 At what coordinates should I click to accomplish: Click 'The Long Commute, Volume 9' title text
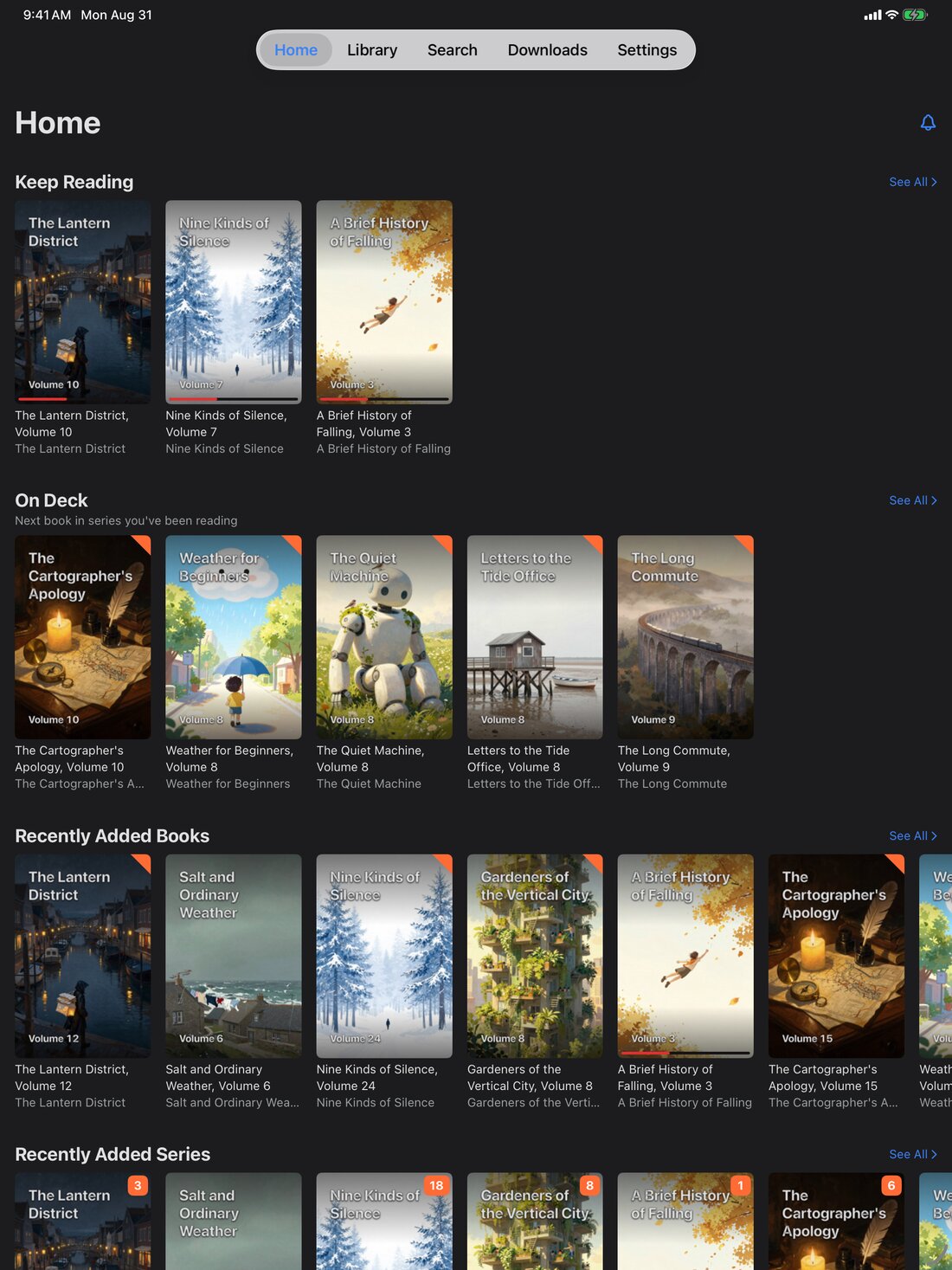[x=674, y=758]
